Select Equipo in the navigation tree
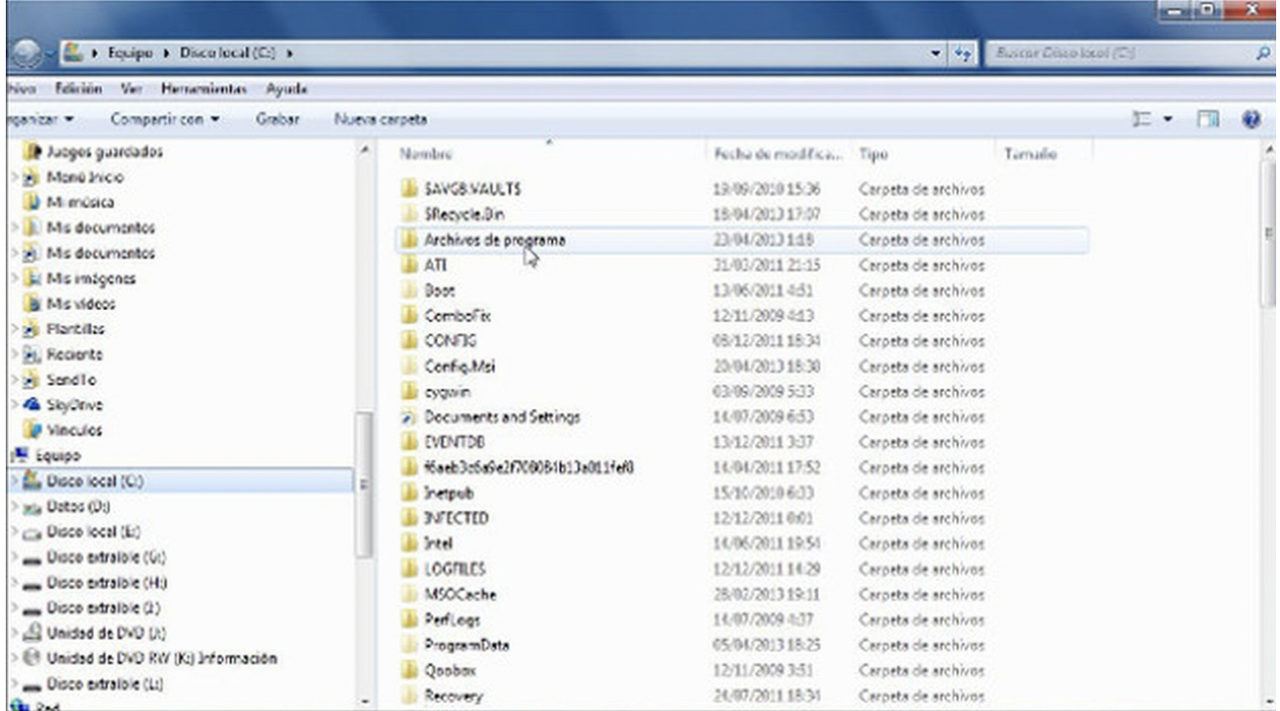Image resolution: width=1280 pixels, height=711 pixels. (58, 456)
